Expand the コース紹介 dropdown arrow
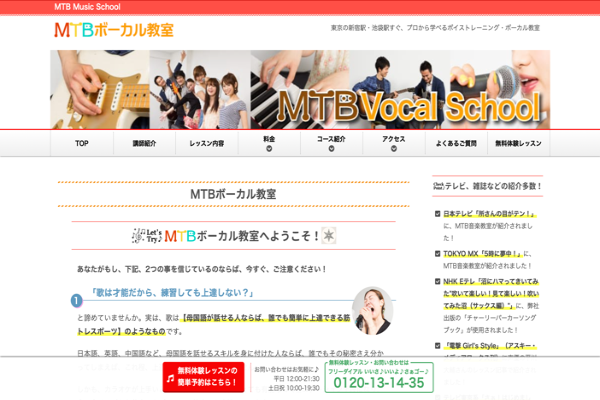Screen dimensions: 600x400 [x=331, y=149]
